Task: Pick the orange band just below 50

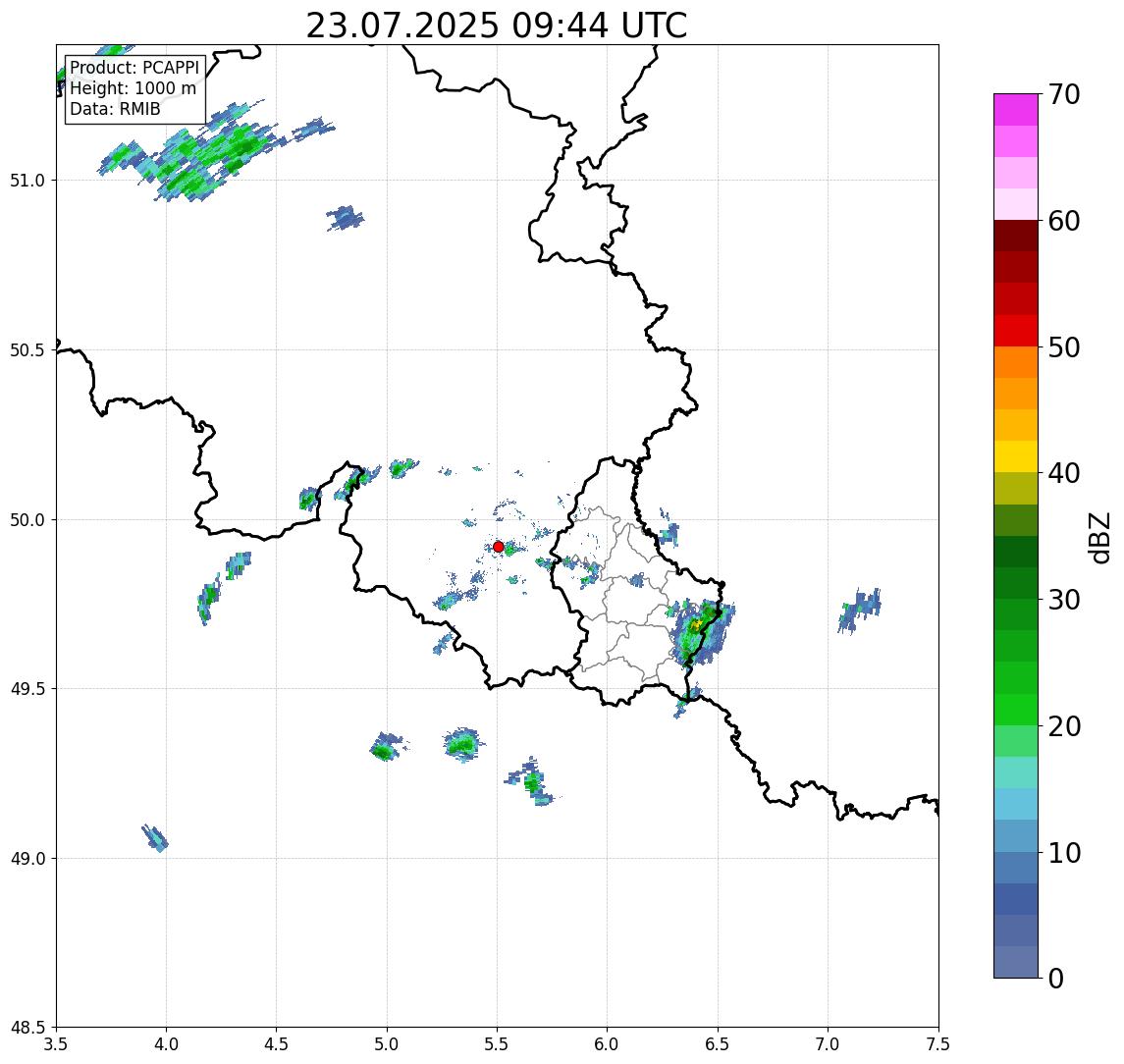Action: [1016, 362]
